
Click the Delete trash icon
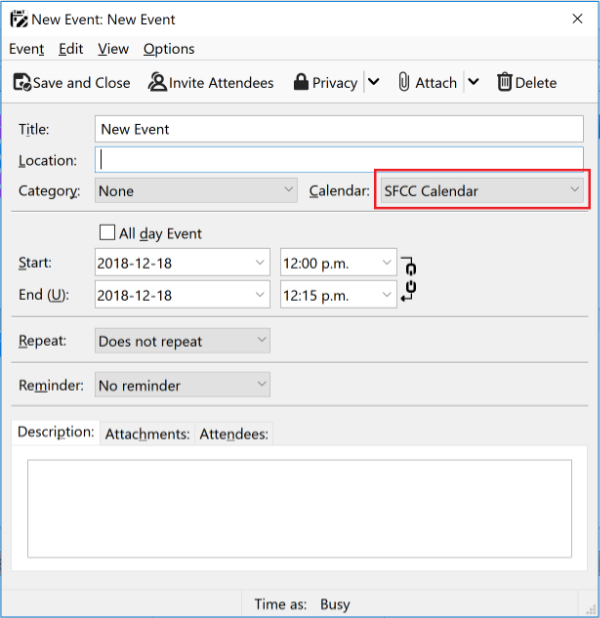coord(505,83)
